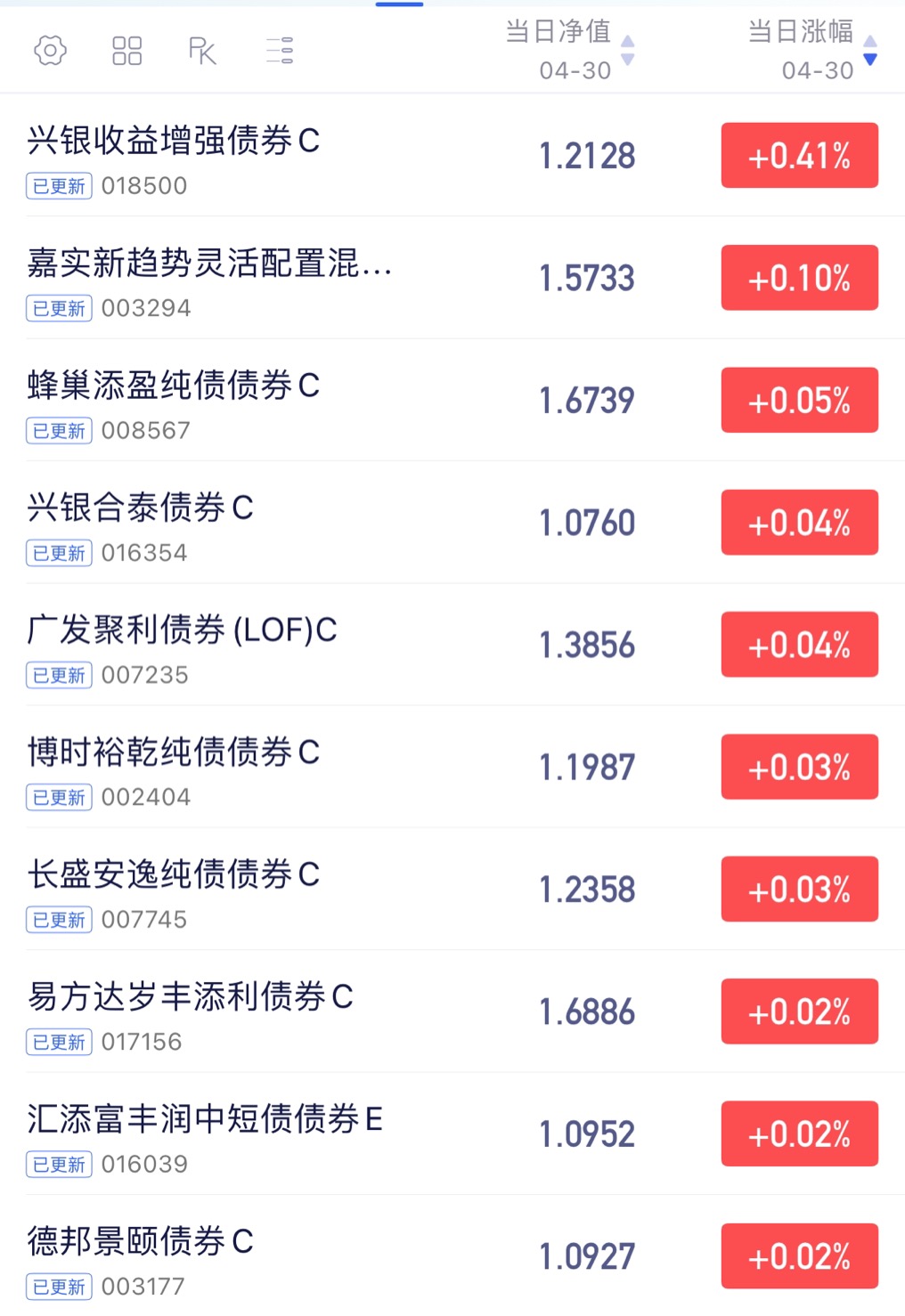Open 兴银收益增强债券C fund details

click(x=452, y=155)
